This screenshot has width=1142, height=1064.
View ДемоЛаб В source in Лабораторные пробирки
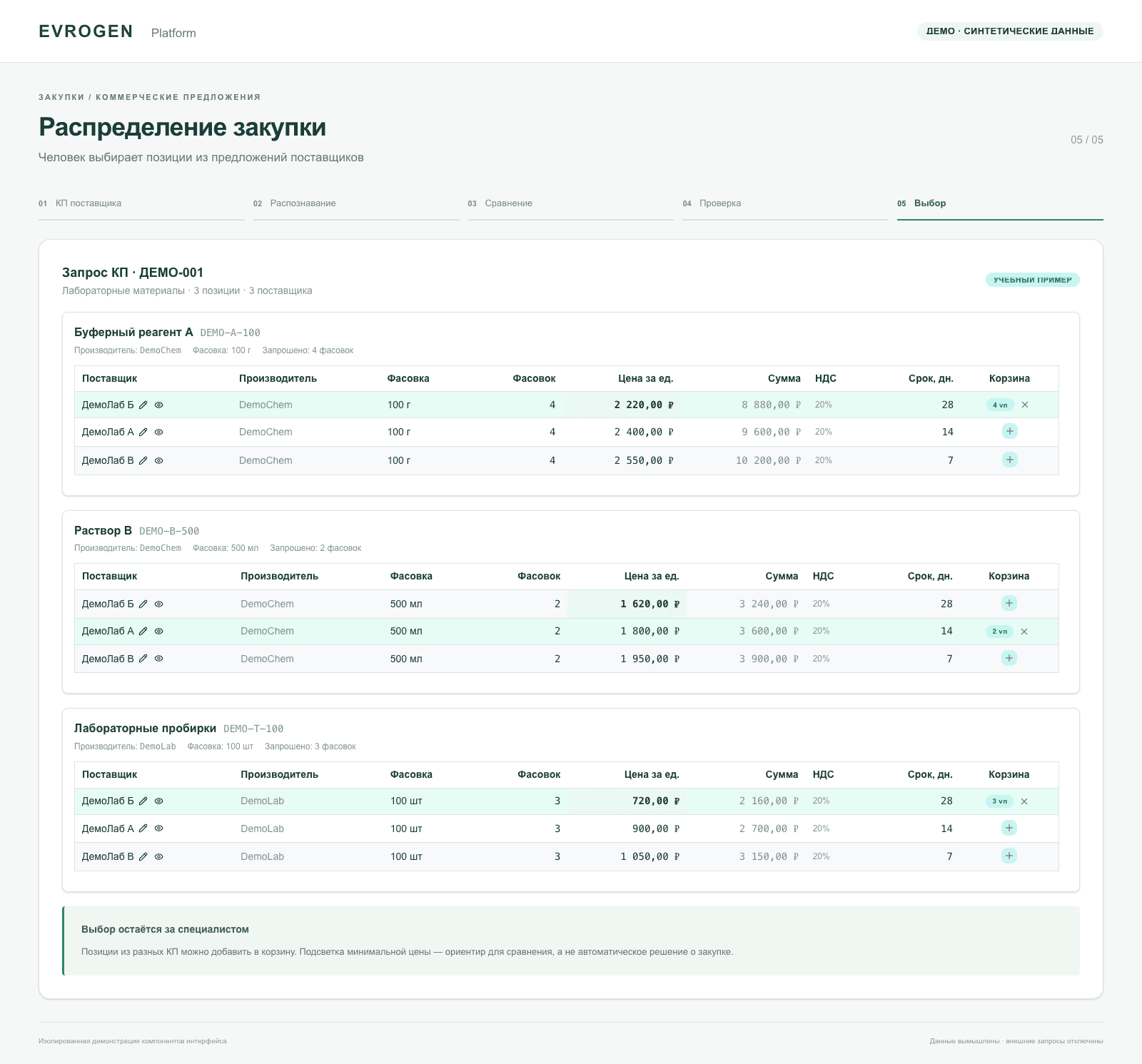tap(159, 856)
